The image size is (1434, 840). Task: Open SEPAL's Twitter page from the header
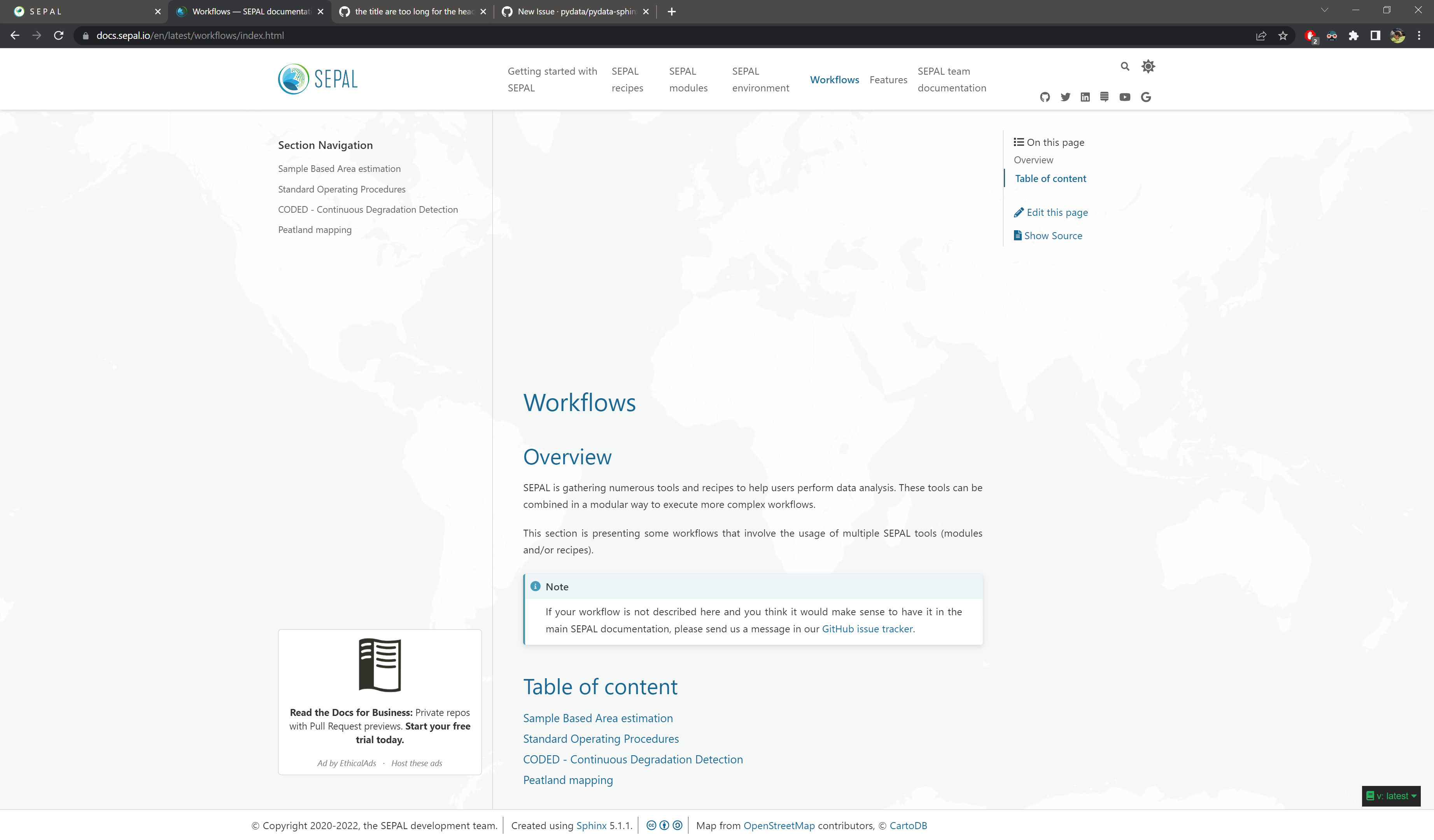(1065, 97)
